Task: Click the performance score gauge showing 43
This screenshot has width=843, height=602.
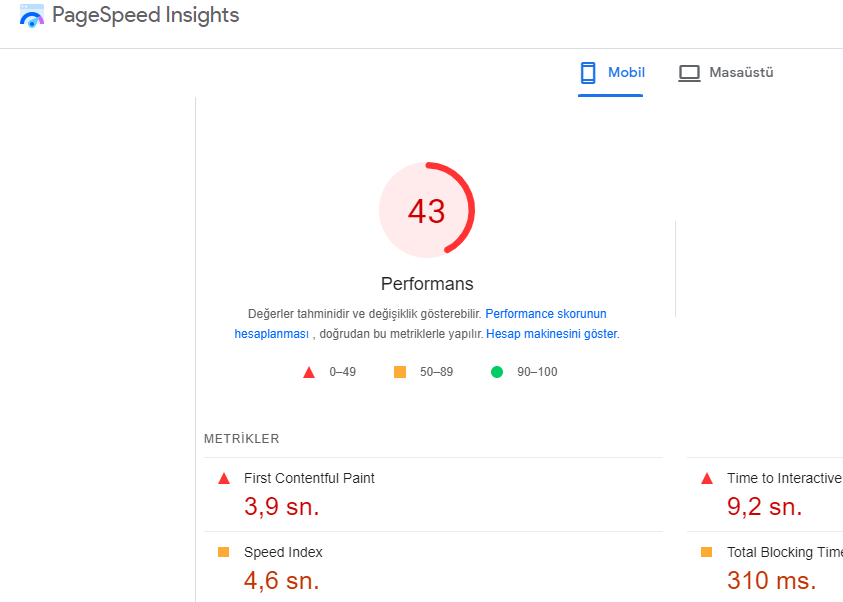Action: (426, 211)
